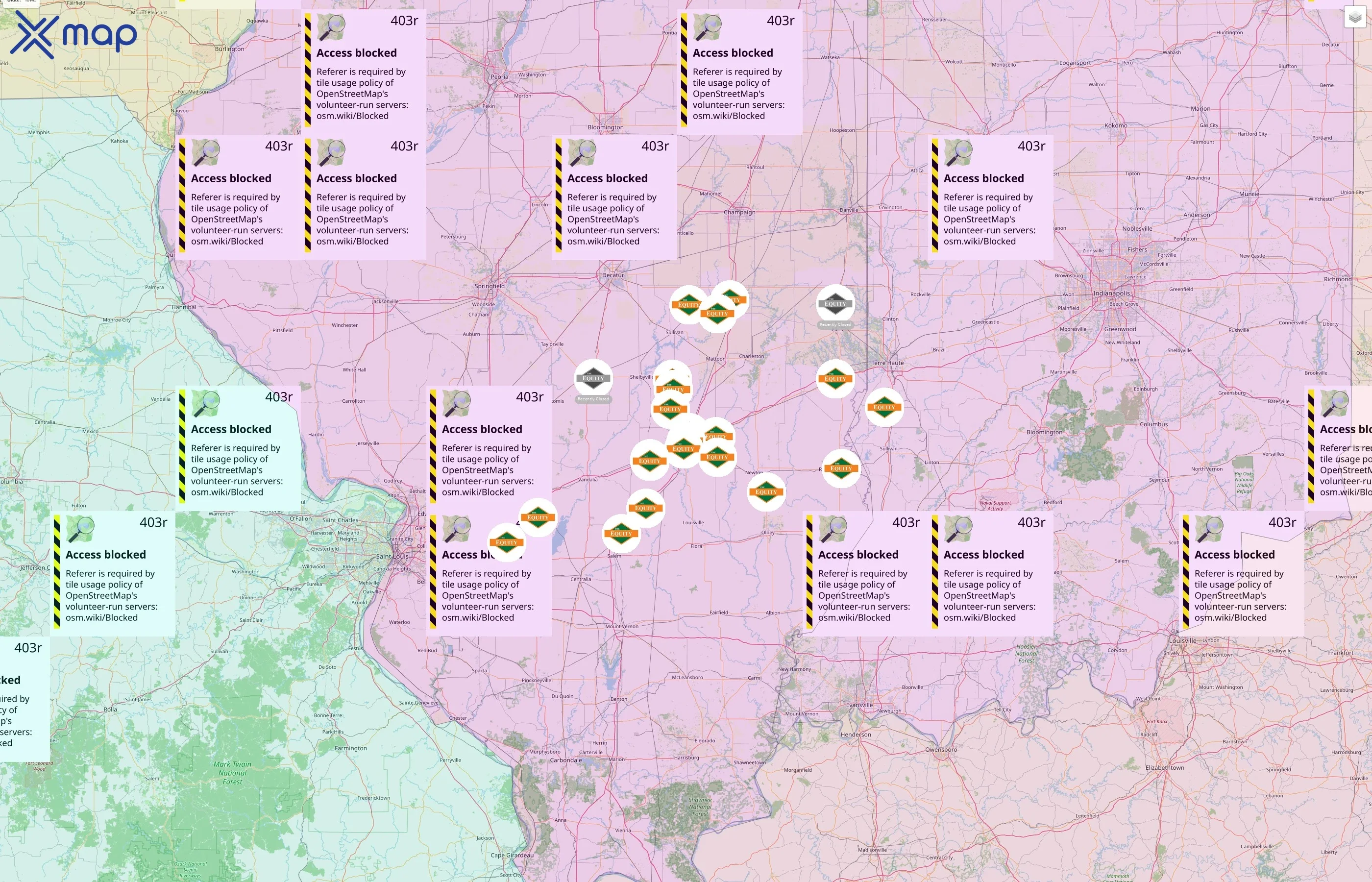
Task: Click Mark Twain National Forest label
Action: tap(232, 773)
